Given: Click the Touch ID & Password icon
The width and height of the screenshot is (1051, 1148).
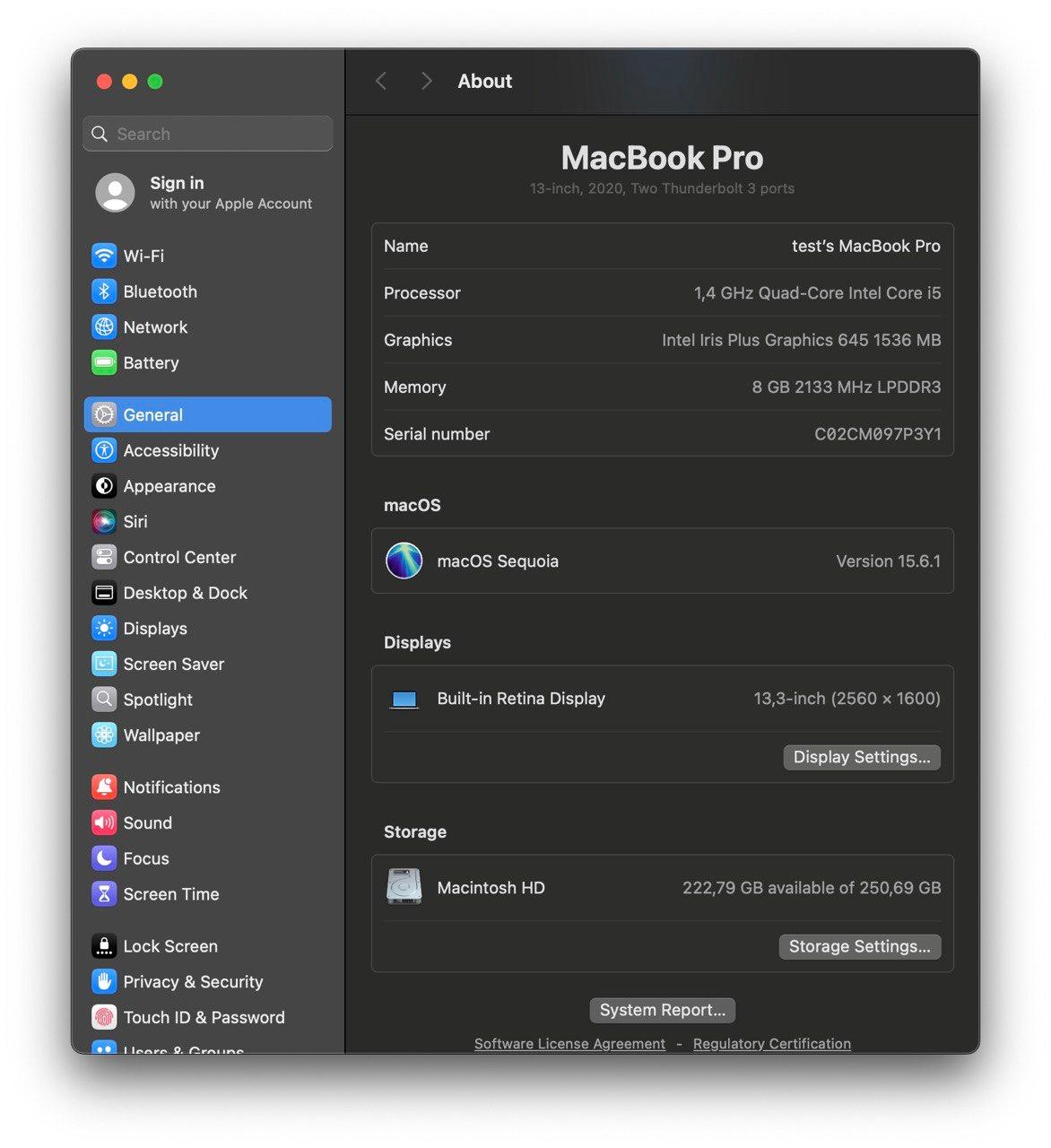Looking at the screenshot, I should pyautogui.click(x=204, y=1017).
